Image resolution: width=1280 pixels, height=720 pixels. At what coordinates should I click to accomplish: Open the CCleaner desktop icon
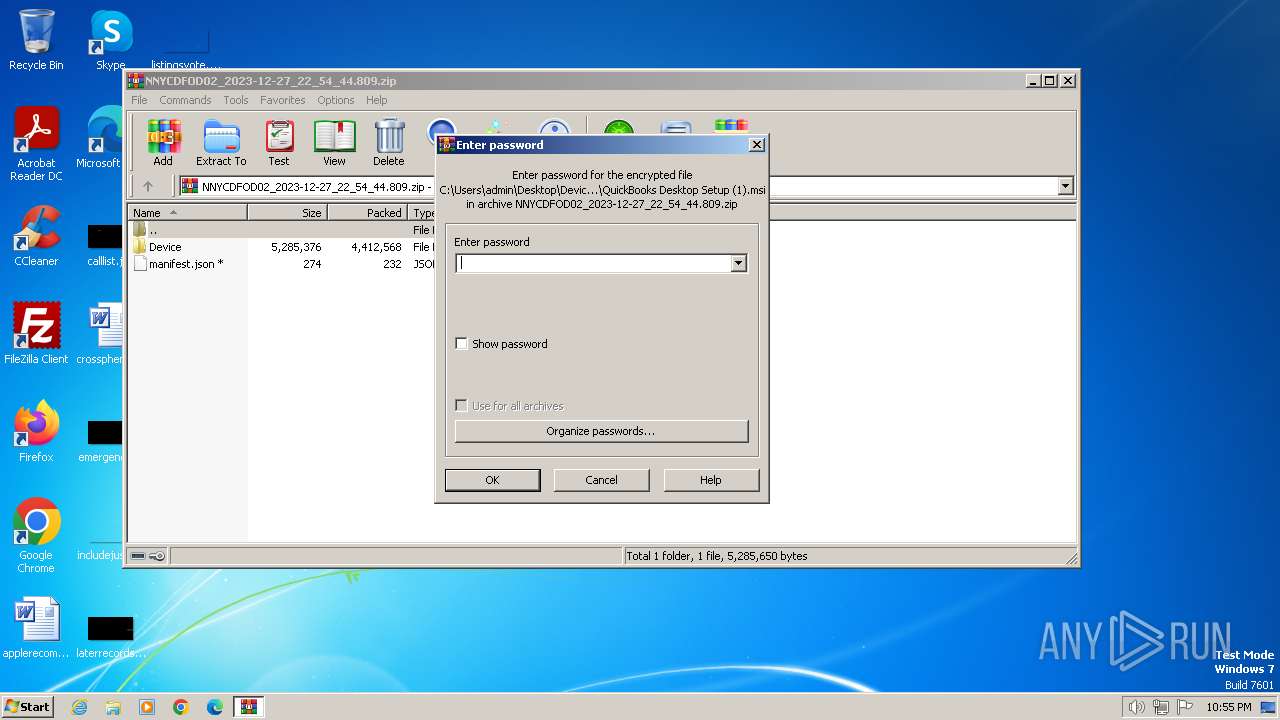pyautogui.click(x=36, y=236)
